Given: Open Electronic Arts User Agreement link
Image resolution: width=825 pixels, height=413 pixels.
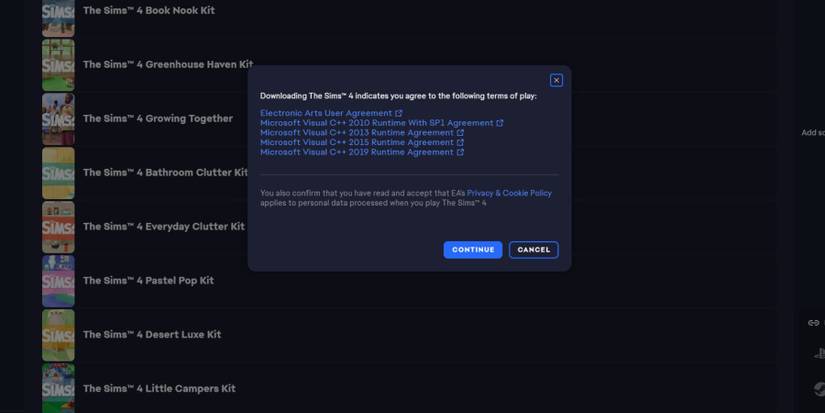Looking at the screenshot, I should click(326, 113).
